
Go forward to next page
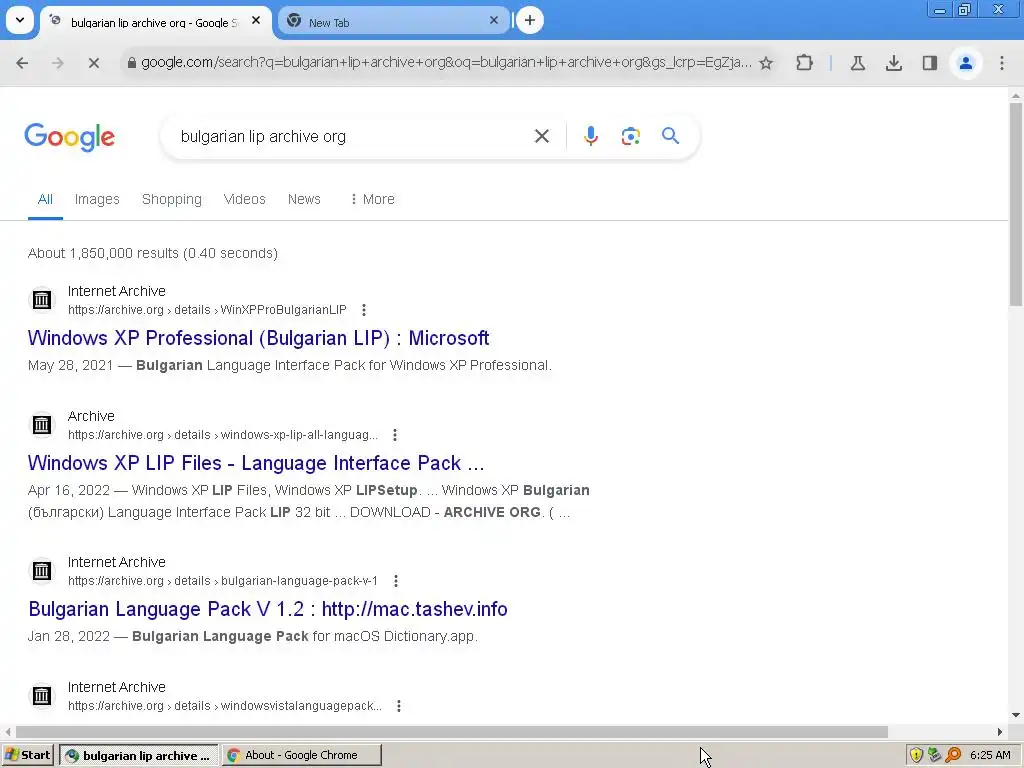click(57, 63)
